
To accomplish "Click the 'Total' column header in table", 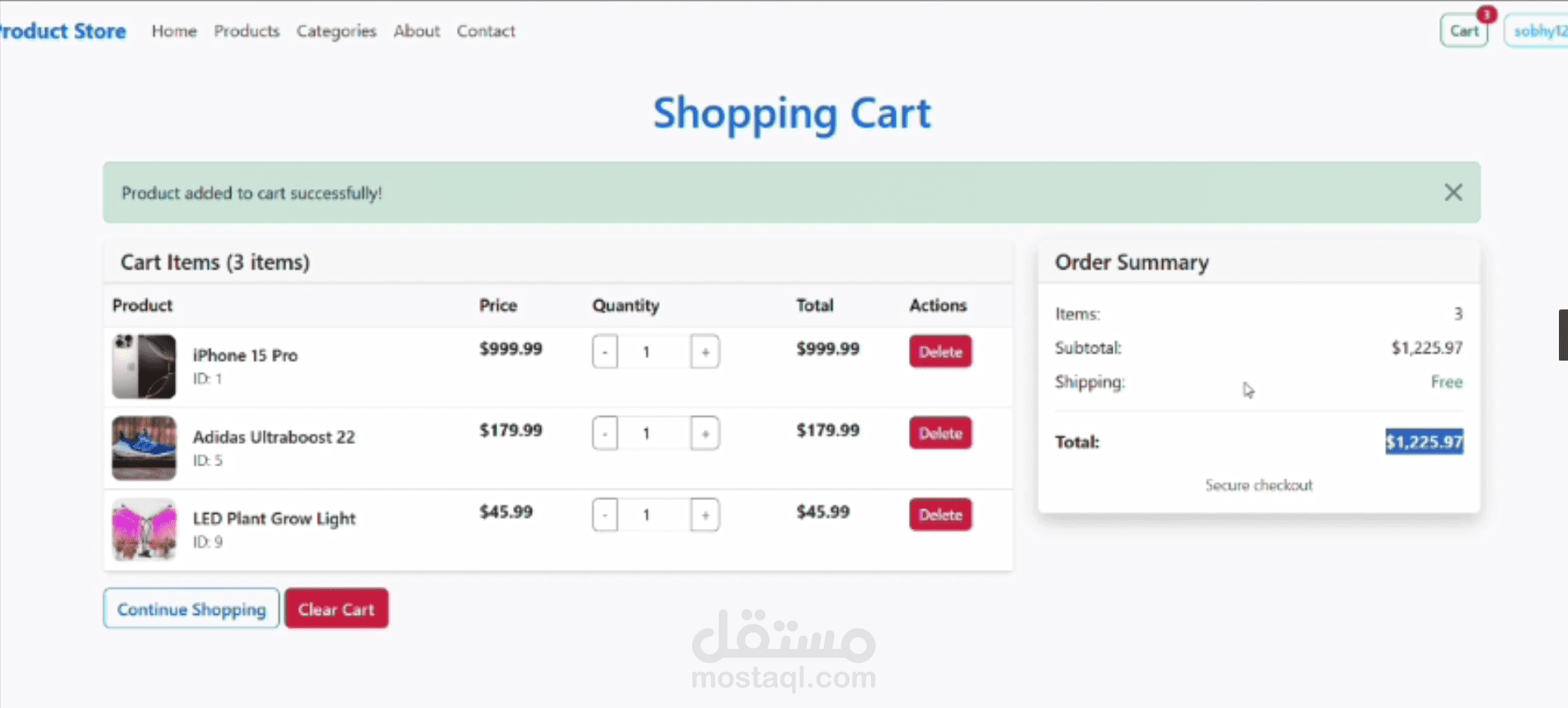I will (814, 305).
